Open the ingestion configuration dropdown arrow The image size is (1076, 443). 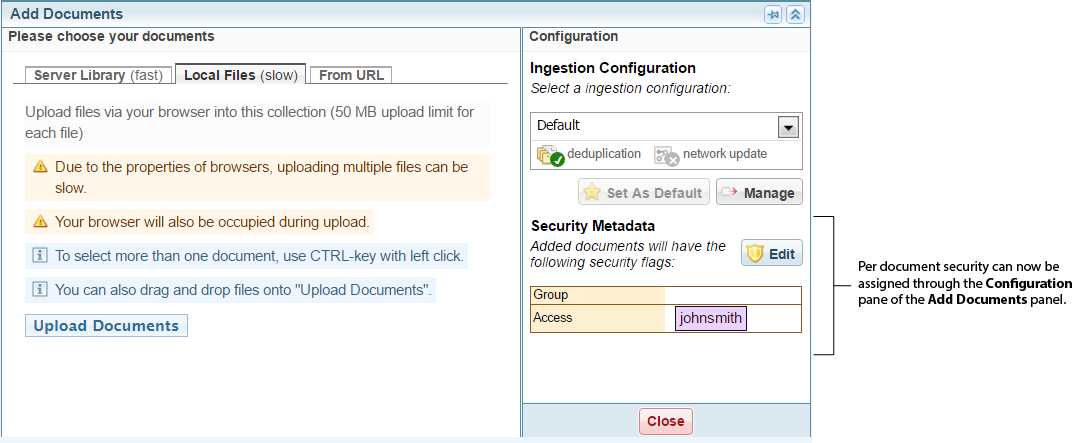pos(788,126)
